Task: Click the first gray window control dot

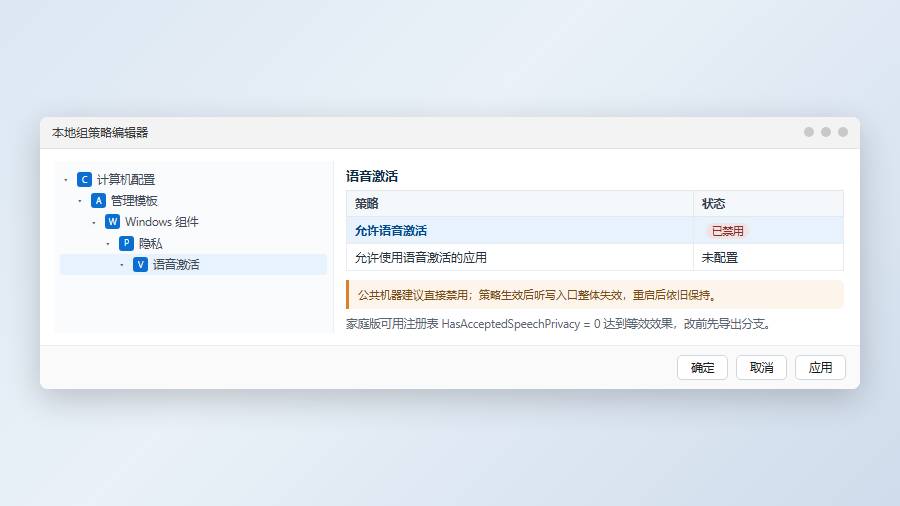Action: 809,132
